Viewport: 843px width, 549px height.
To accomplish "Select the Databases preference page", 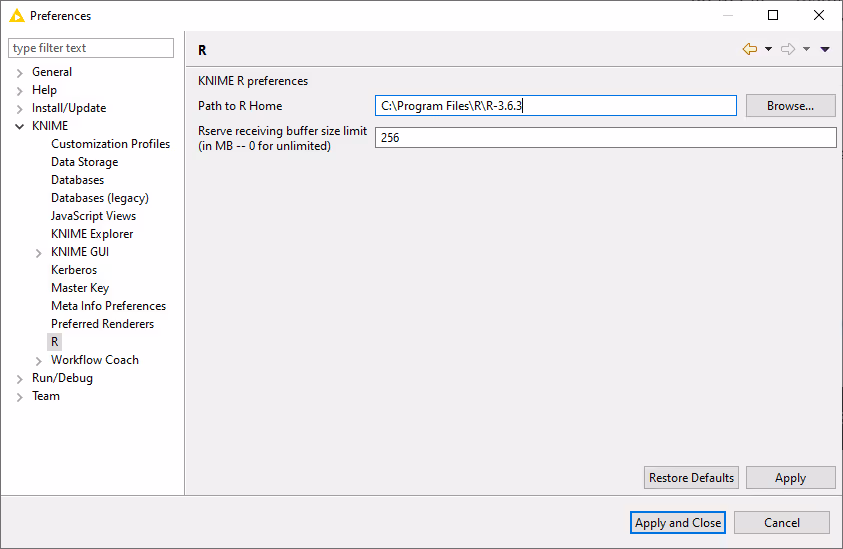I will point(77,180).
